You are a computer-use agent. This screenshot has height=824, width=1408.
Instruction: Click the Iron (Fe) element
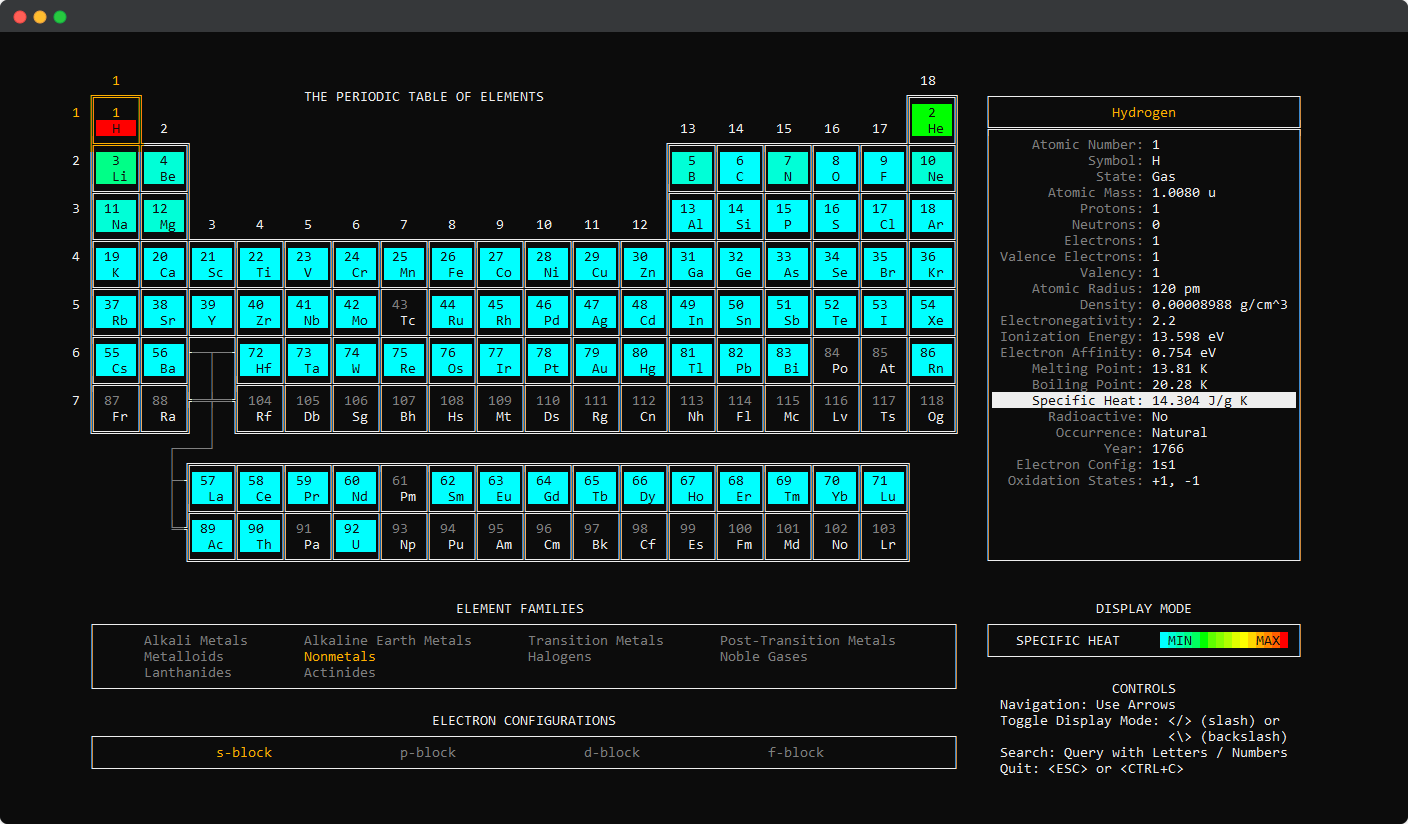(x=452, y=264)
